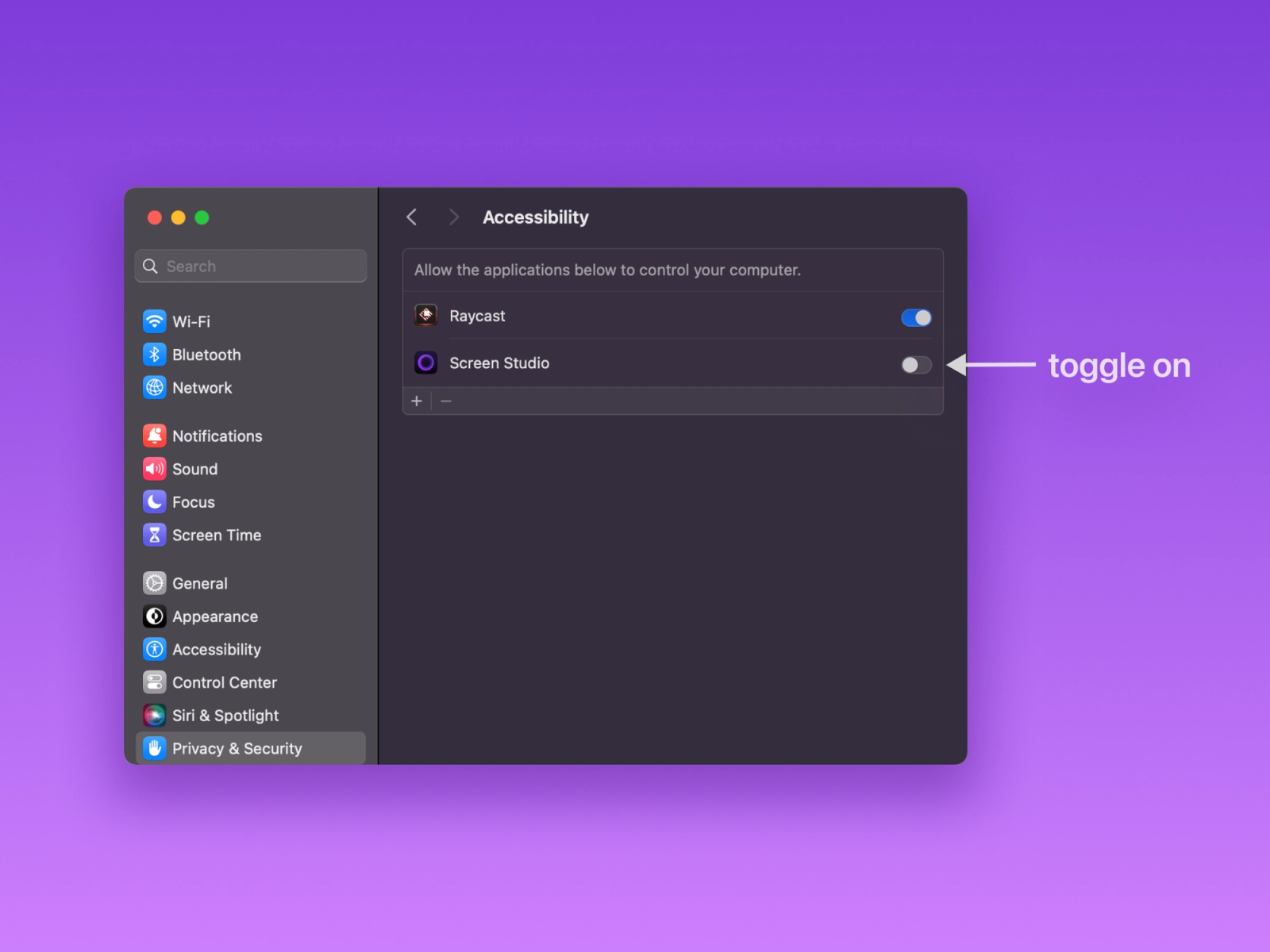Open Network settings via globe icon
The width and height of the screenshot is (1270, 952).
tap(154, 388)
